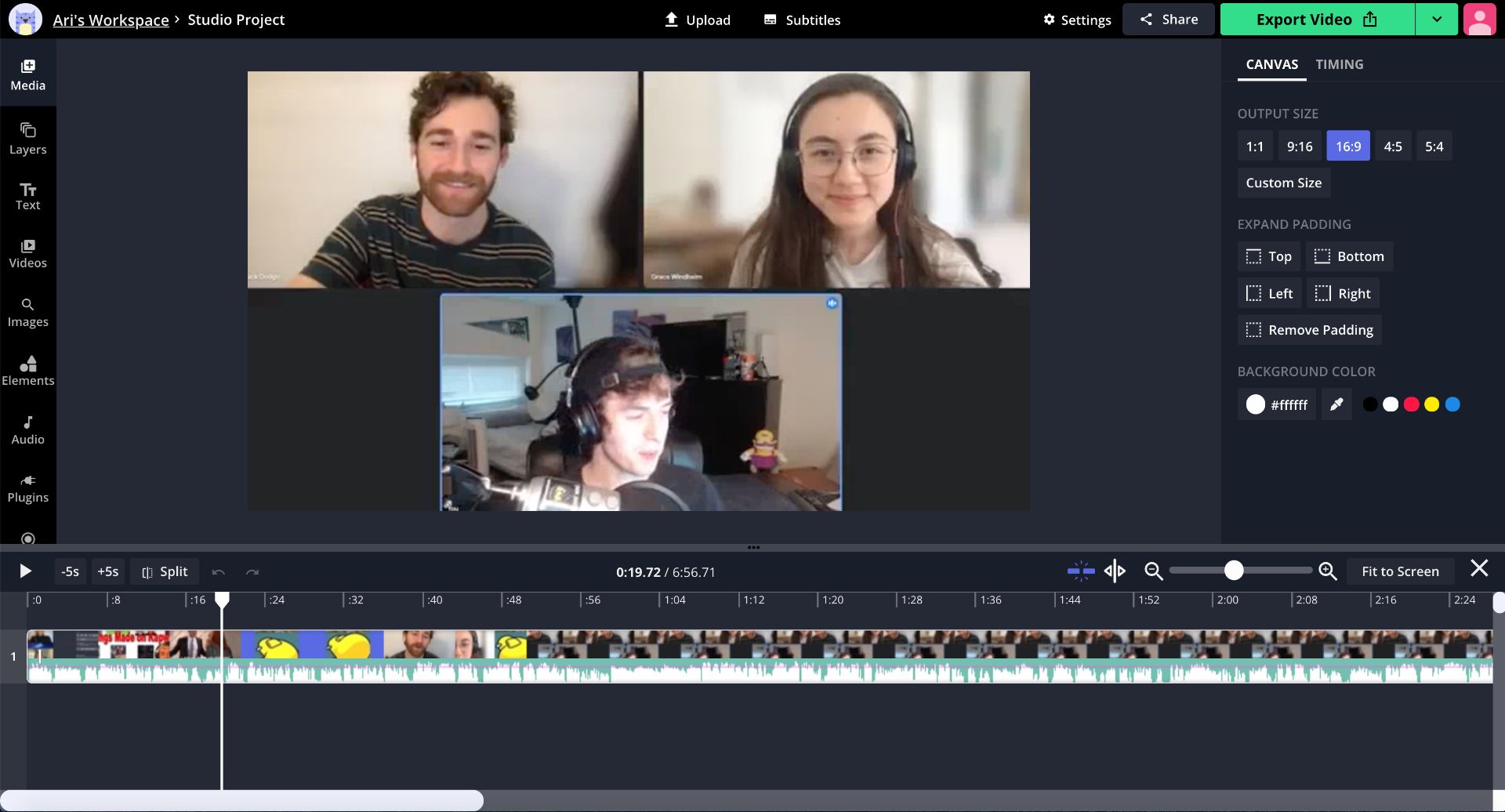Open the Layers panel

pos(28,139)
